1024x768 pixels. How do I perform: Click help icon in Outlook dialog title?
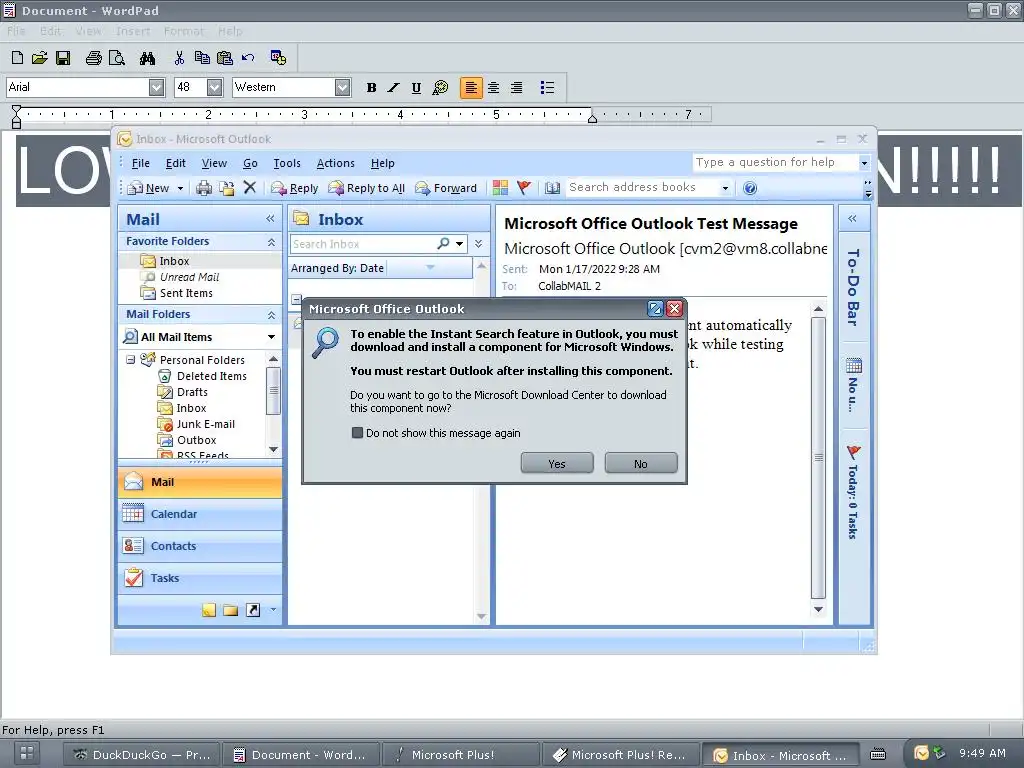coord(656,308)
